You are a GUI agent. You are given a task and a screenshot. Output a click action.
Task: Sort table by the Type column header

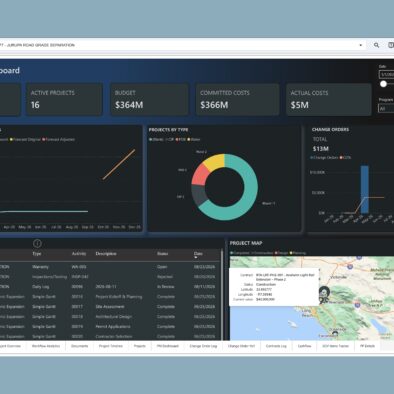click(37, 254)
